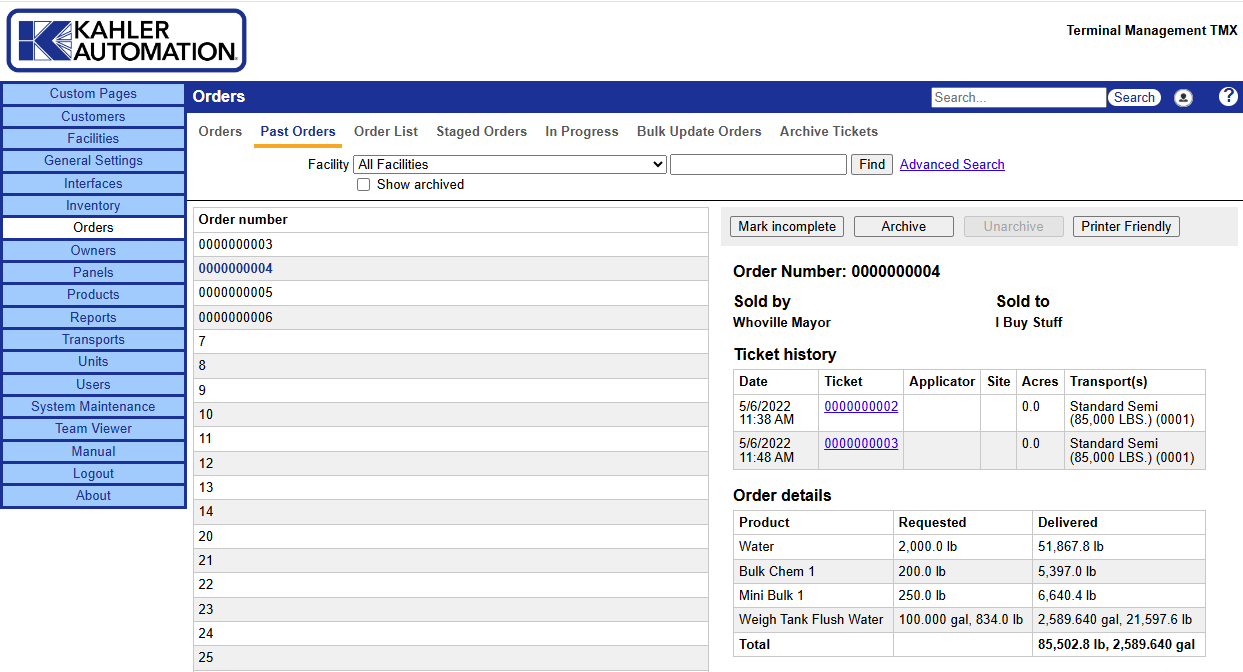Switch to the Staged Orders tab
This screenshot has height=672, width=1243.
(x=481, y=132)
